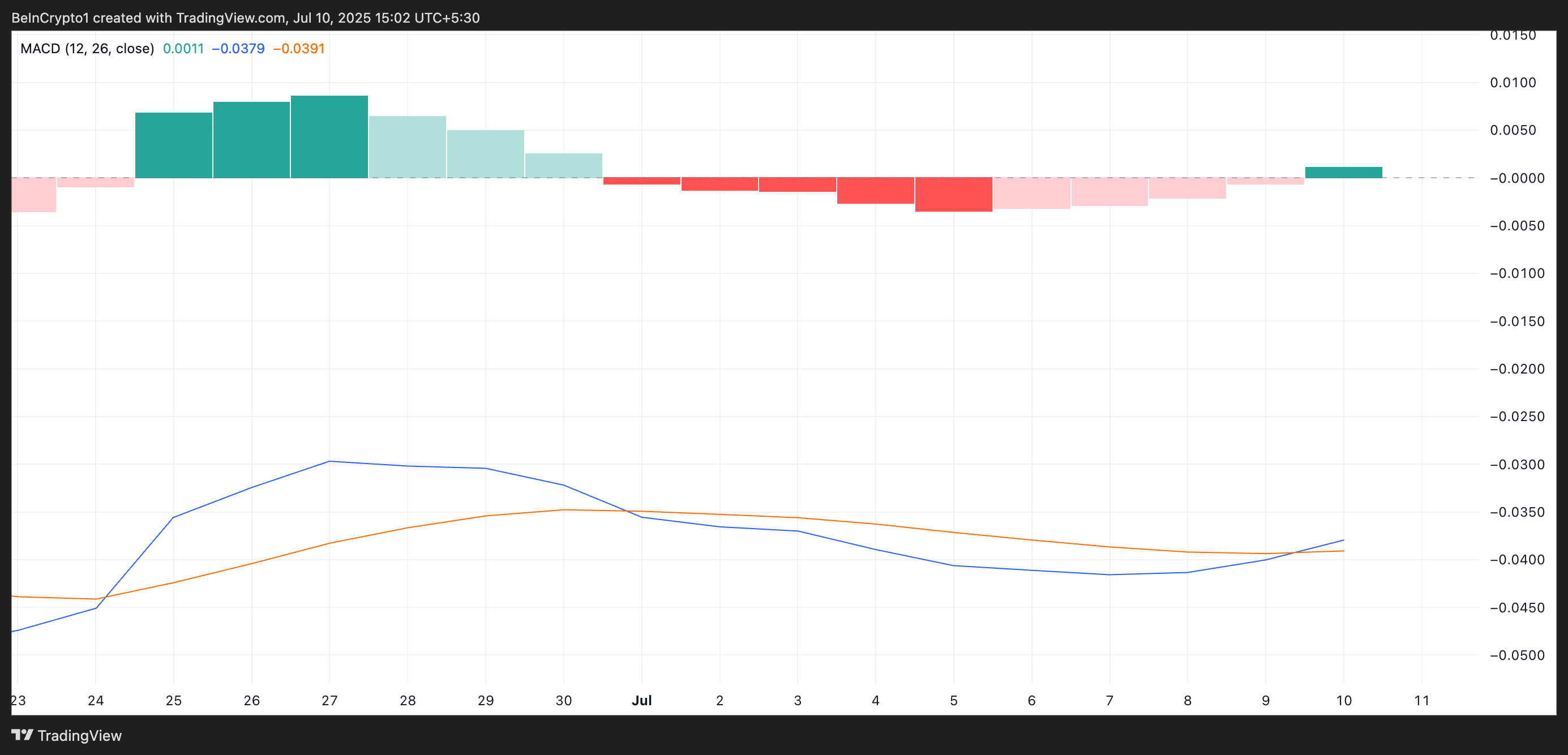Click the 25 date label on time axis
Screen dimensions: 1568x755
(173, 700)
